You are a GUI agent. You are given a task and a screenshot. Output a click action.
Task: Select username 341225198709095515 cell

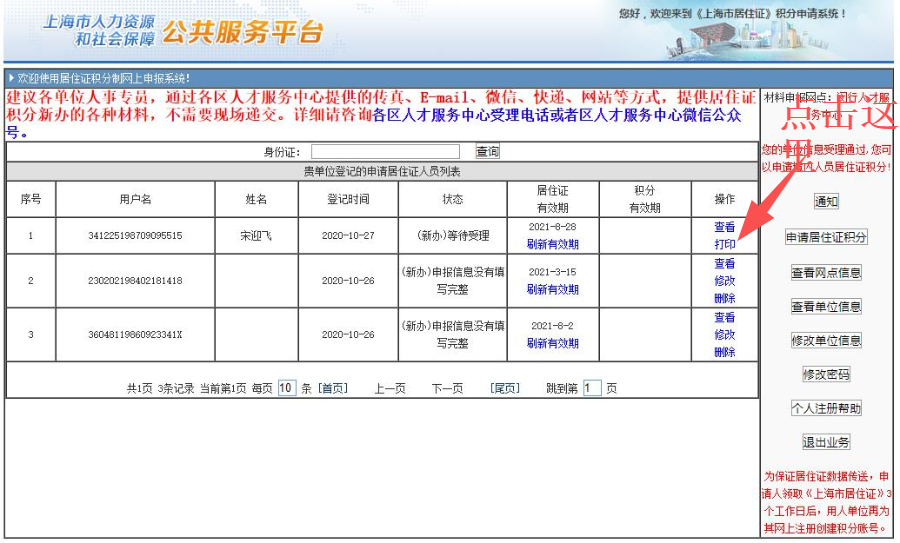pyautogui.click(x=135, y=236)
